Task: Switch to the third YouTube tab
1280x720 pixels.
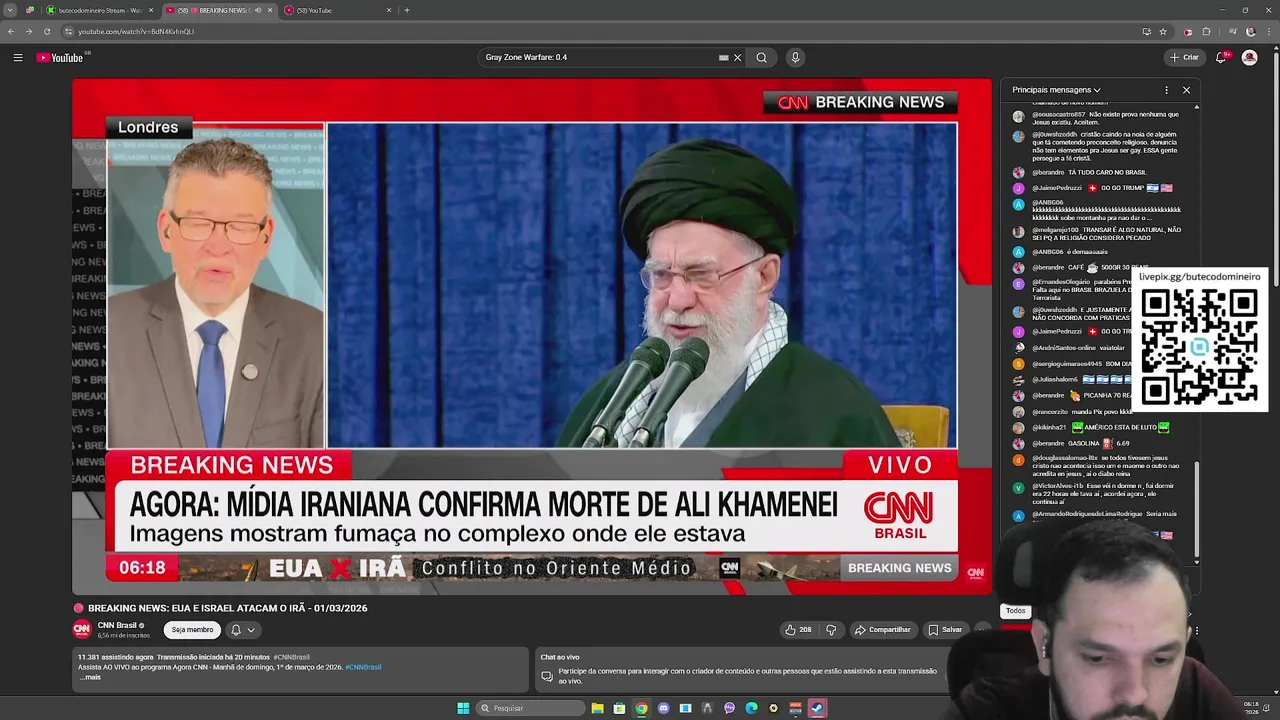Action: click(x=338, y=10)
